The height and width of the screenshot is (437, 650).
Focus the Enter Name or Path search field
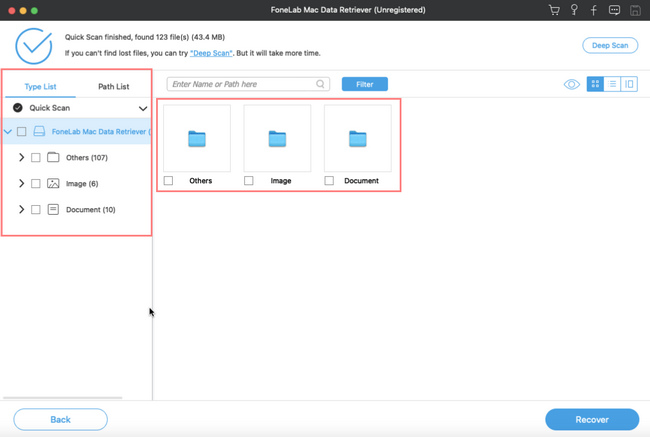click(x=248, y=84)
